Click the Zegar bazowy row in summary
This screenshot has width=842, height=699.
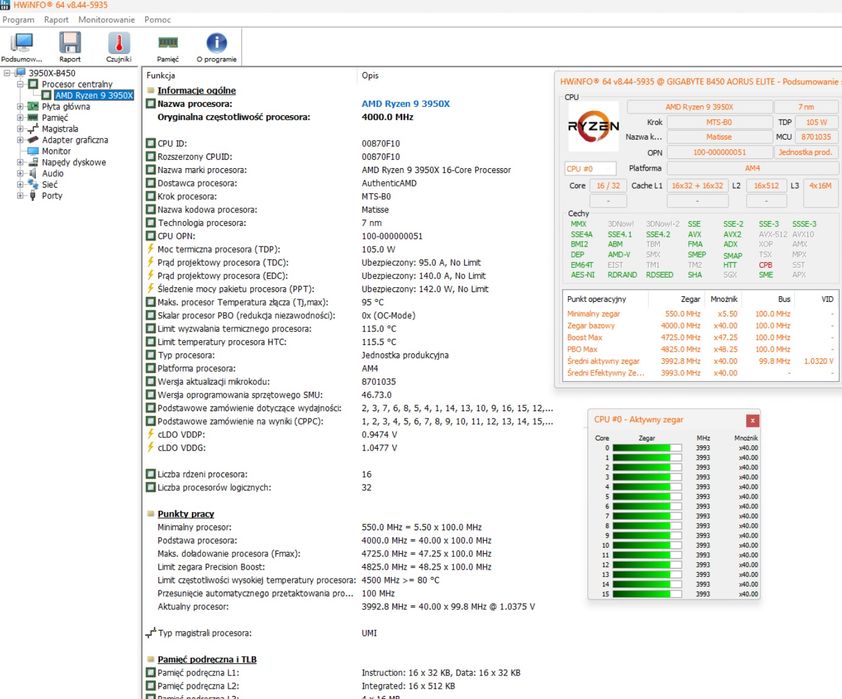point(701,326)
